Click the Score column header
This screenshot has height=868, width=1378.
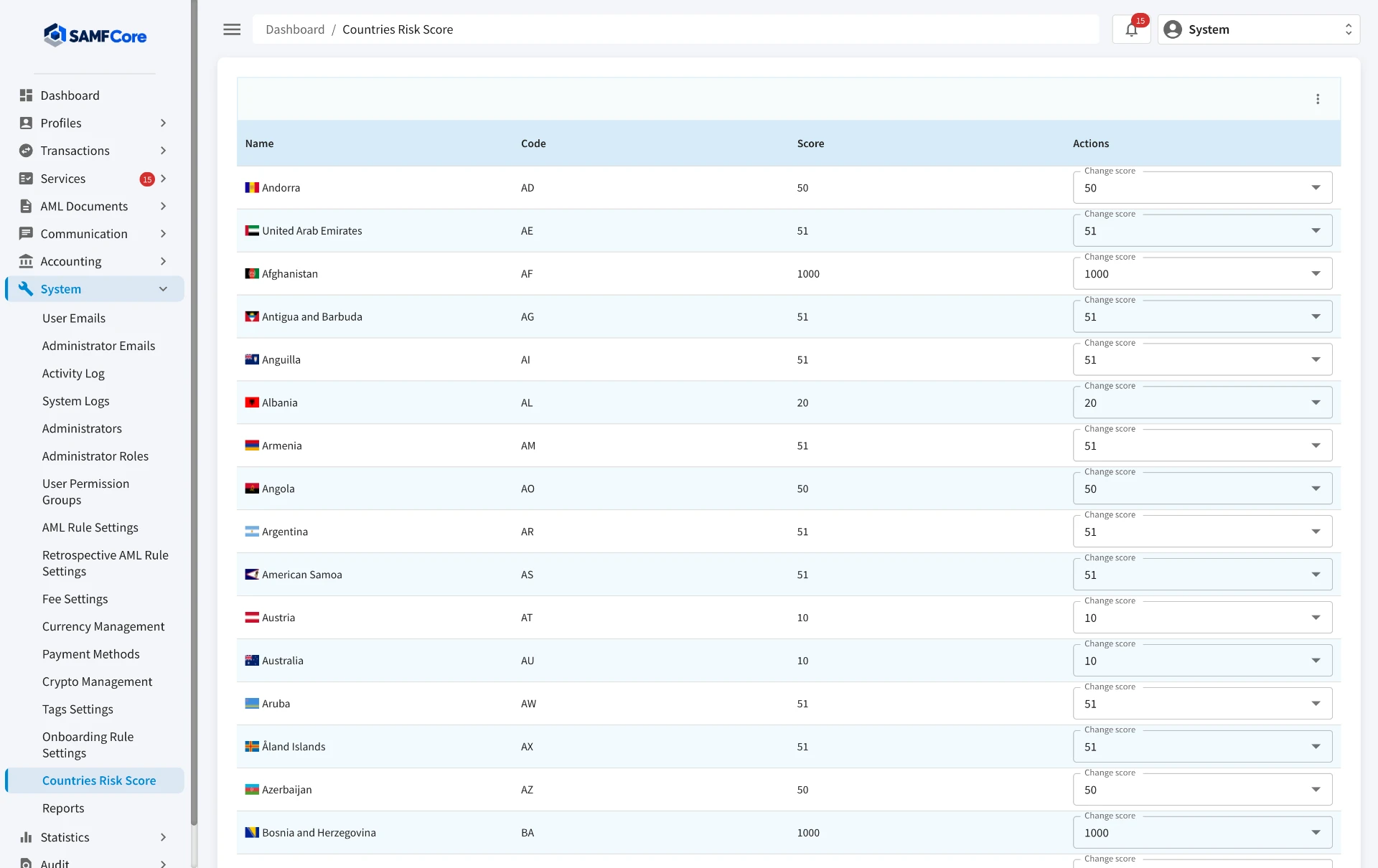point(811,143)
